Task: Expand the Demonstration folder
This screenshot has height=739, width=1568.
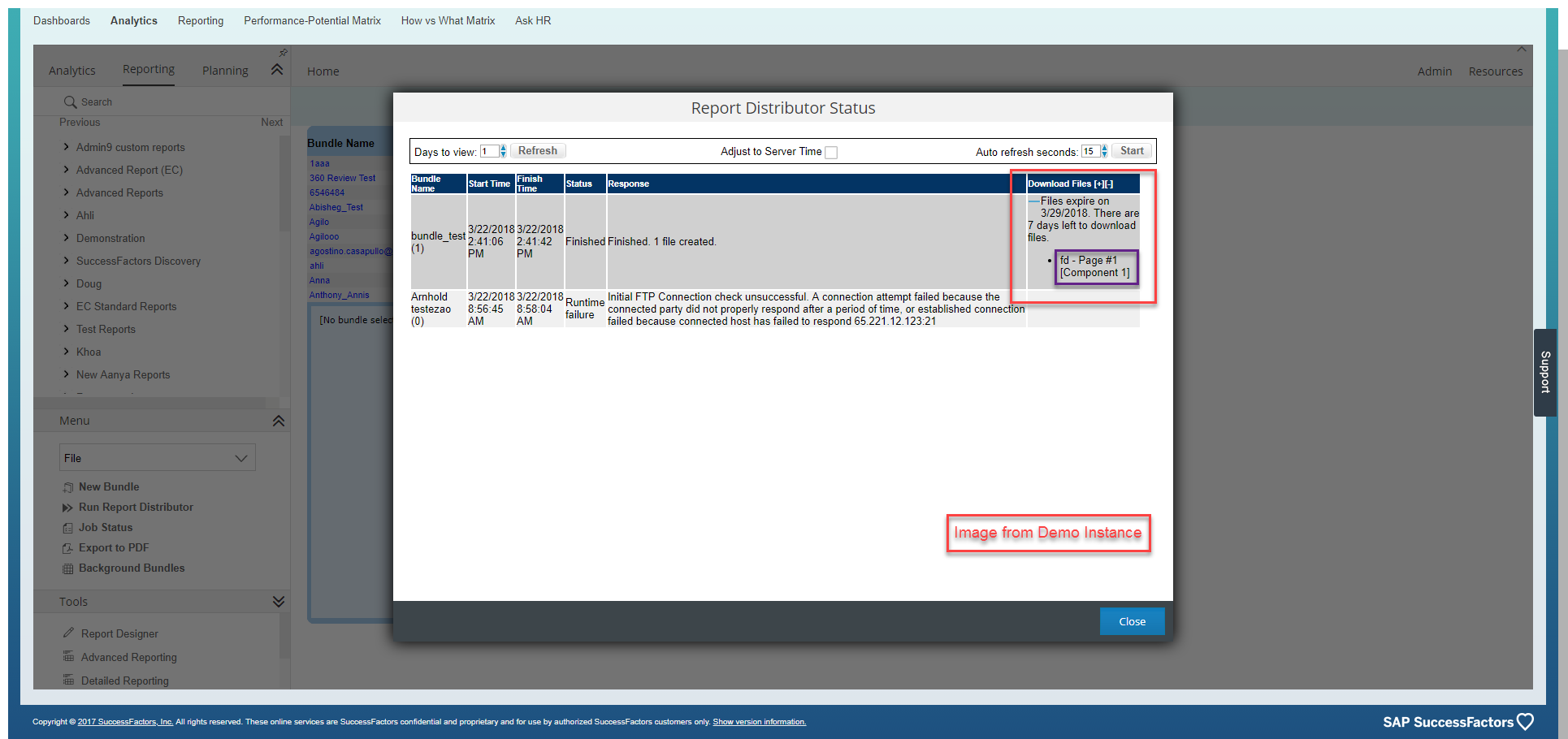Action: (x=66, y=238)
